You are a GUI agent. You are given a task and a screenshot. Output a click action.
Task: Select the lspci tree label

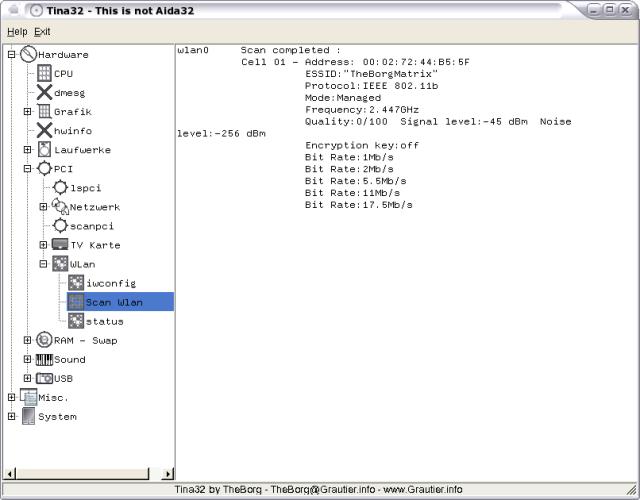[86, 188]
